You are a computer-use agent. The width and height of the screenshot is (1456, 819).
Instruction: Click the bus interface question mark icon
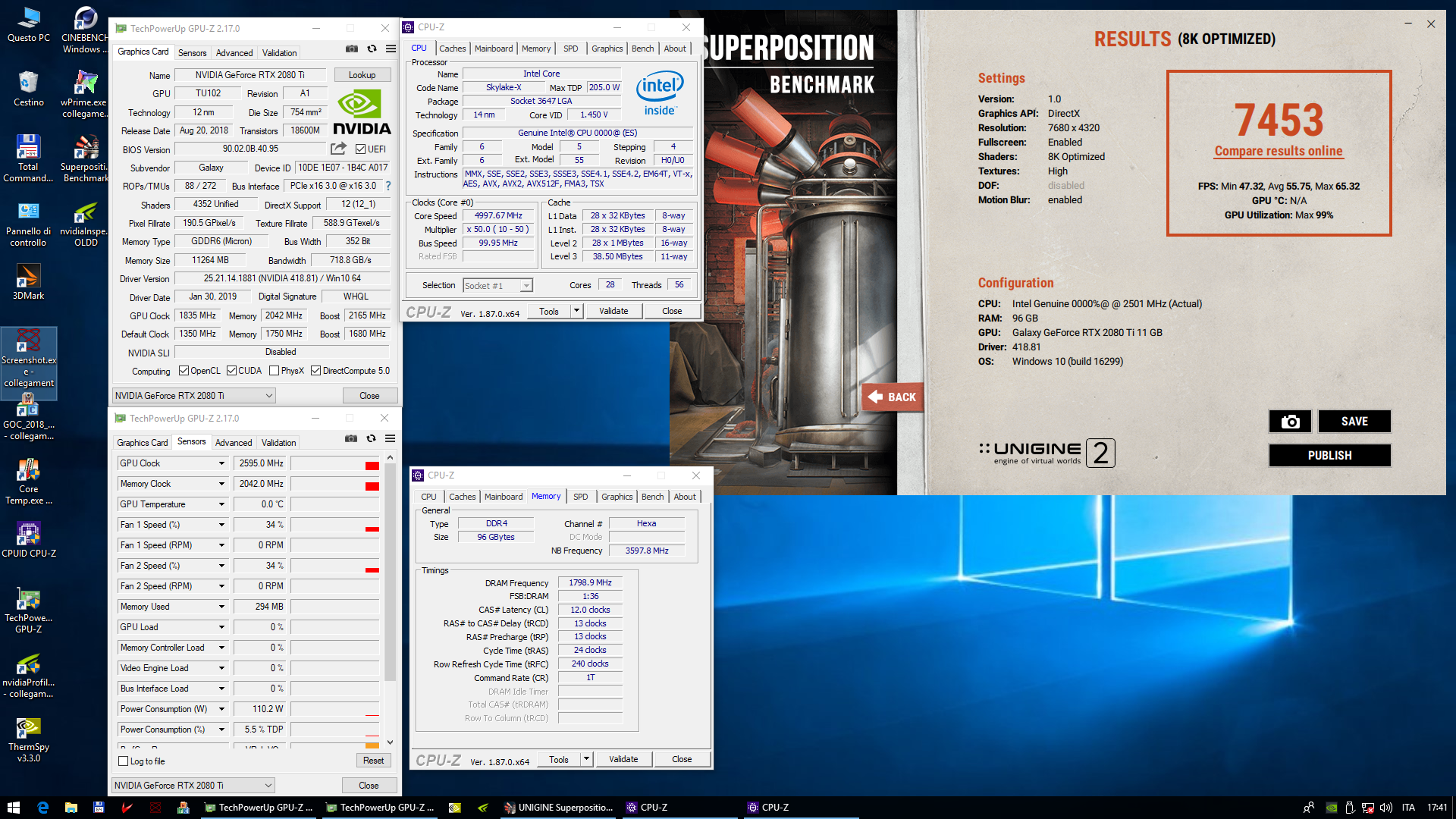click(x=388, y=186)
